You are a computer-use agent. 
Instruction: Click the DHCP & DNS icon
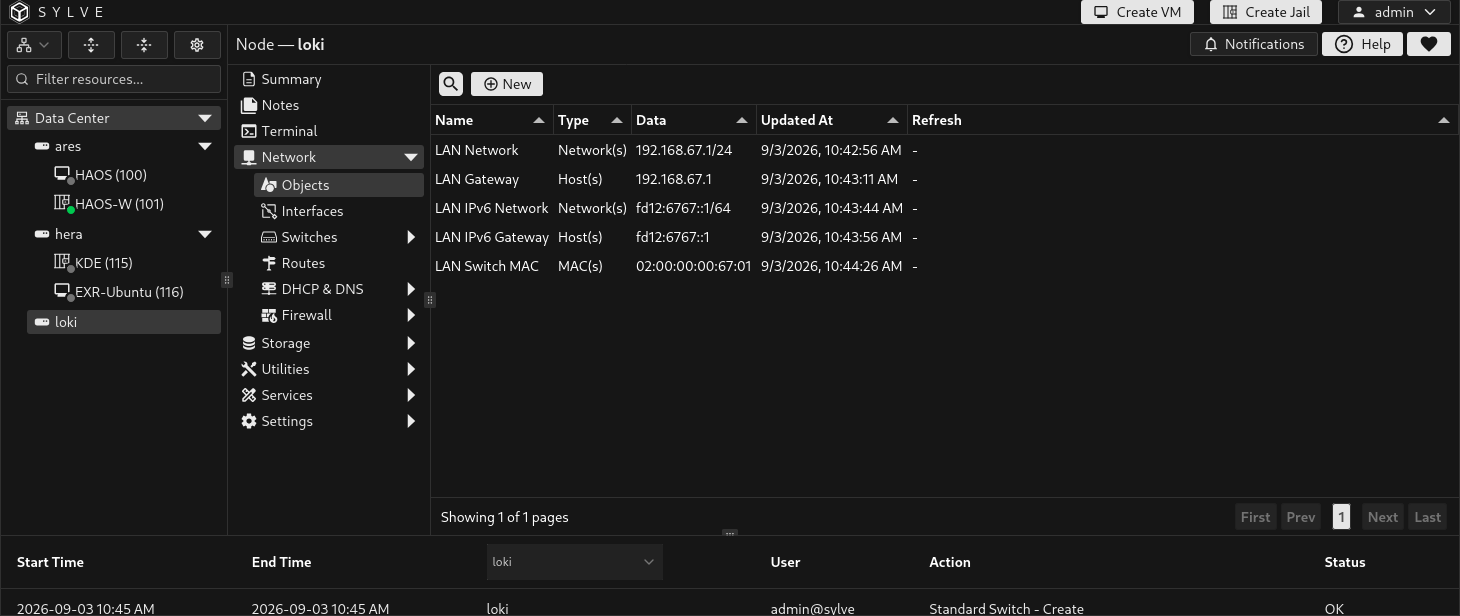click(269, 289)
